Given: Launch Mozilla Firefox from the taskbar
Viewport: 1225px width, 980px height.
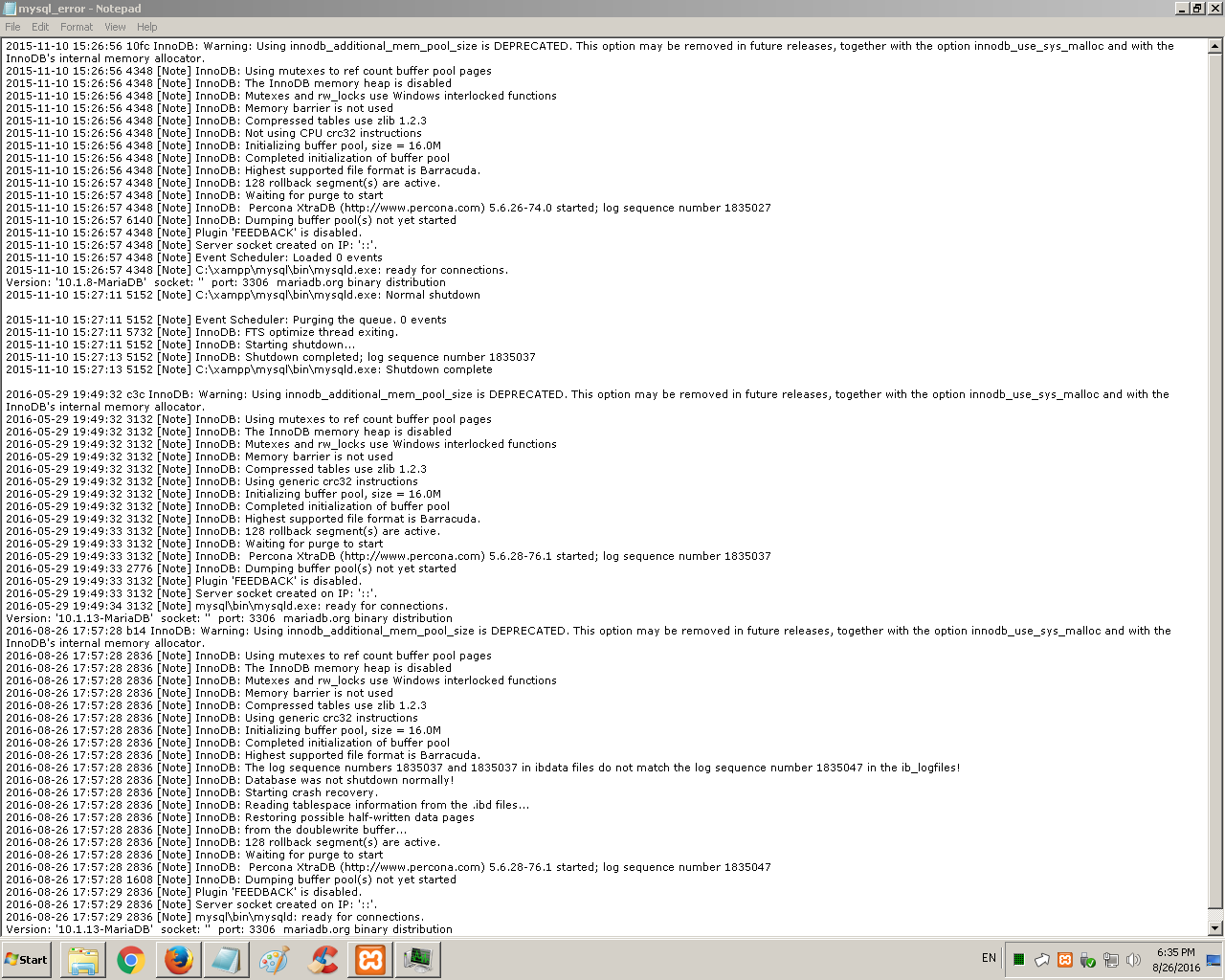Looking at the screenshot, I should pos(179,959).
